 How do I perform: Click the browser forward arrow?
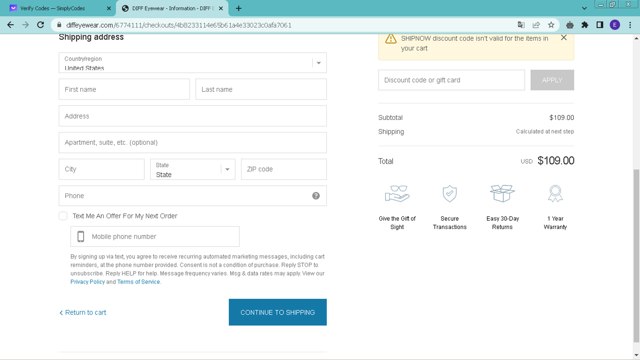click(x=25, y=25)
